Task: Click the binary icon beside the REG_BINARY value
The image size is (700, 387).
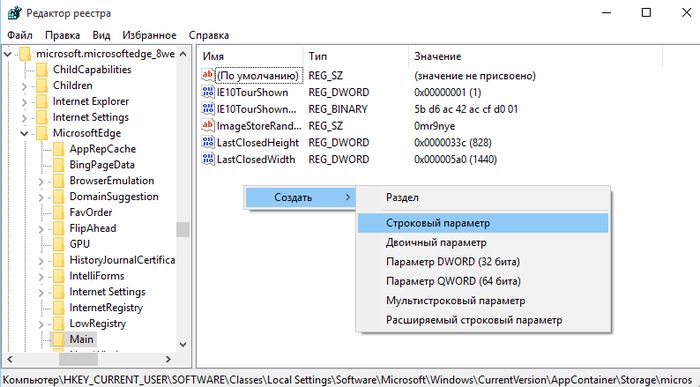Action: click(208, 108)
